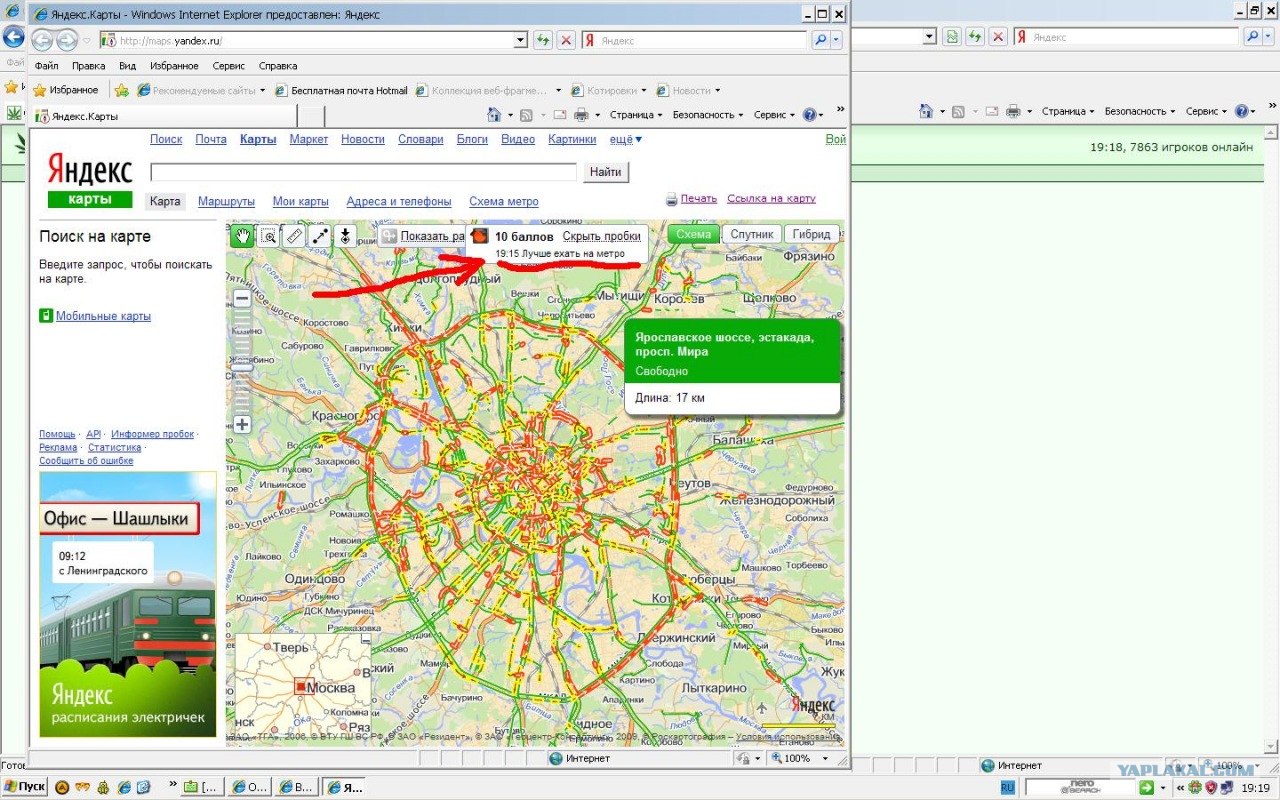Click the map zoom-in plus button
This screenshot has width=1280, height=800.
(x=242, y=424)
